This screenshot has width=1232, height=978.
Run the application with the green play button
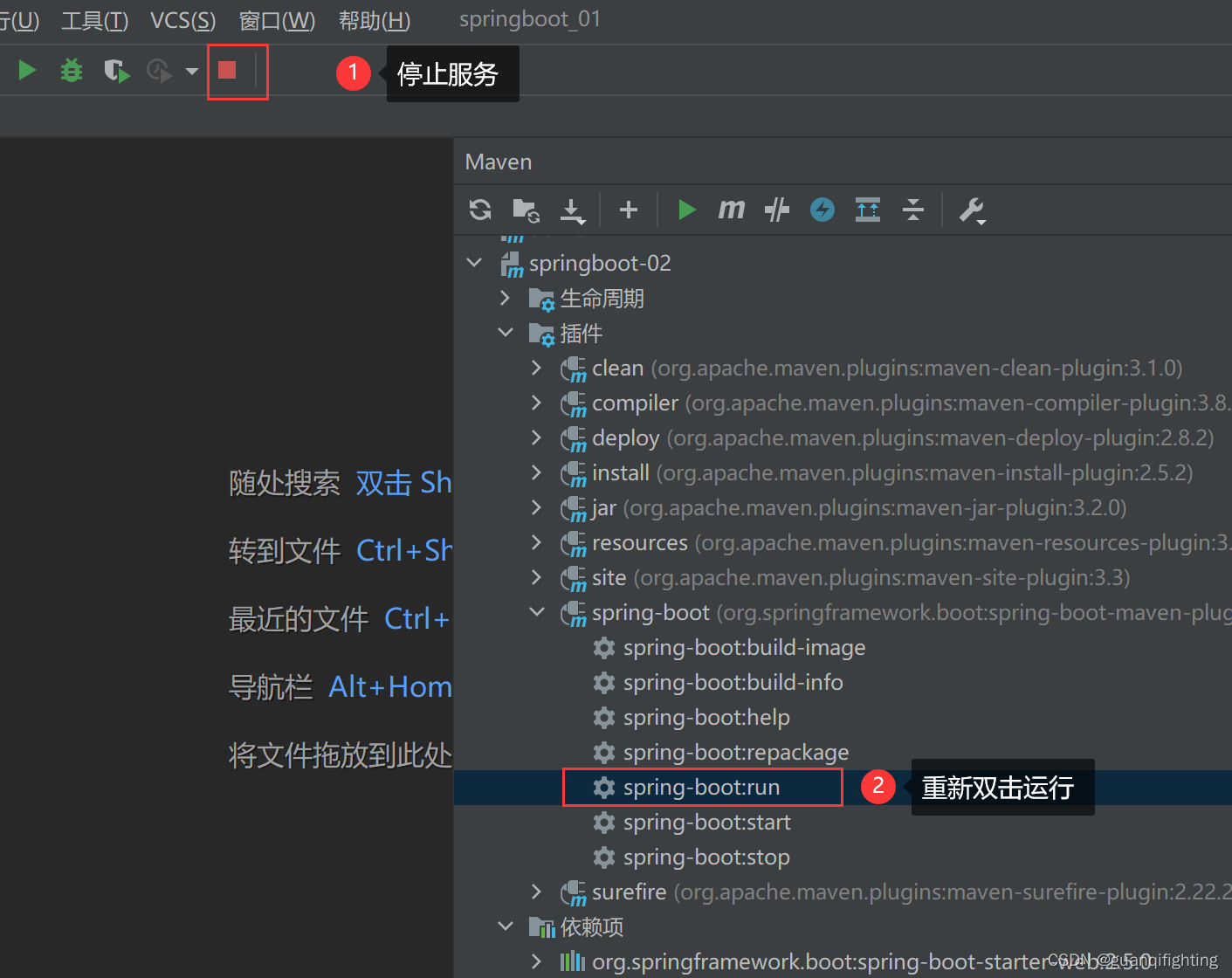point(26,71)
